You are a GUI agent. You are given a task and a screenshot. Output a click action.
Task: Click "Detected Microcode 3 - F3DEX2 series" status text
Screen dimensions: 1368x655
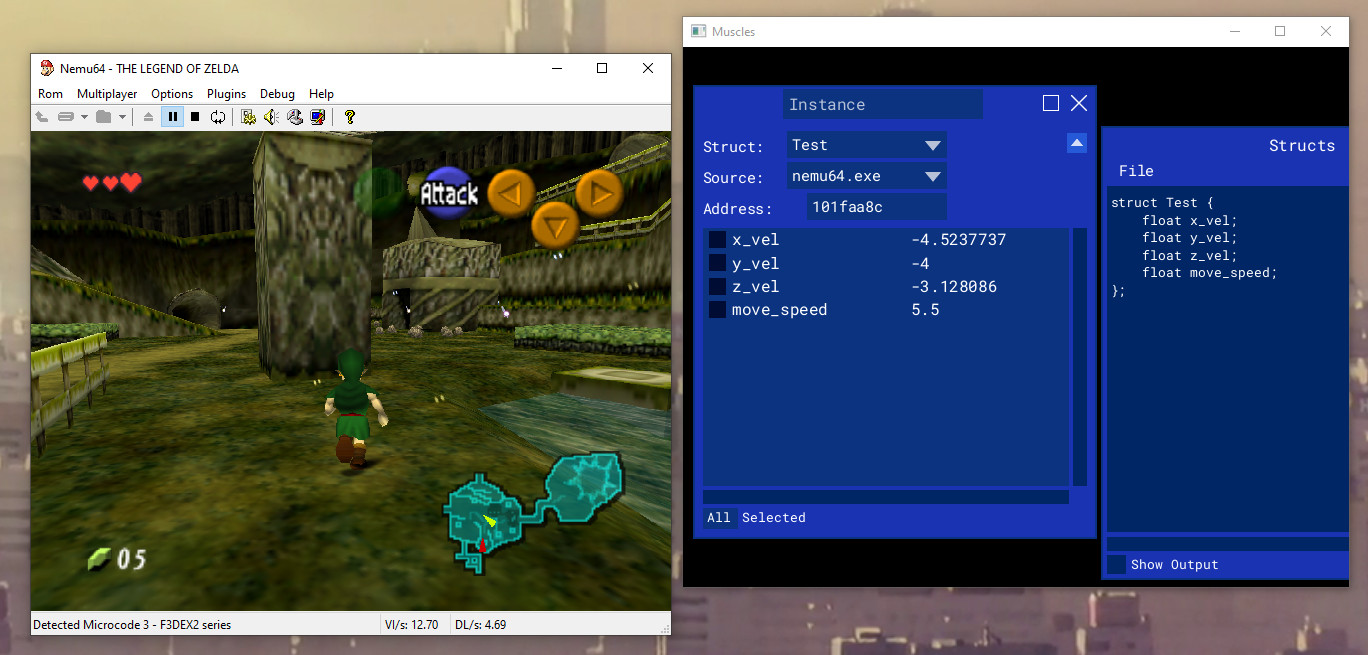point(132,625)
